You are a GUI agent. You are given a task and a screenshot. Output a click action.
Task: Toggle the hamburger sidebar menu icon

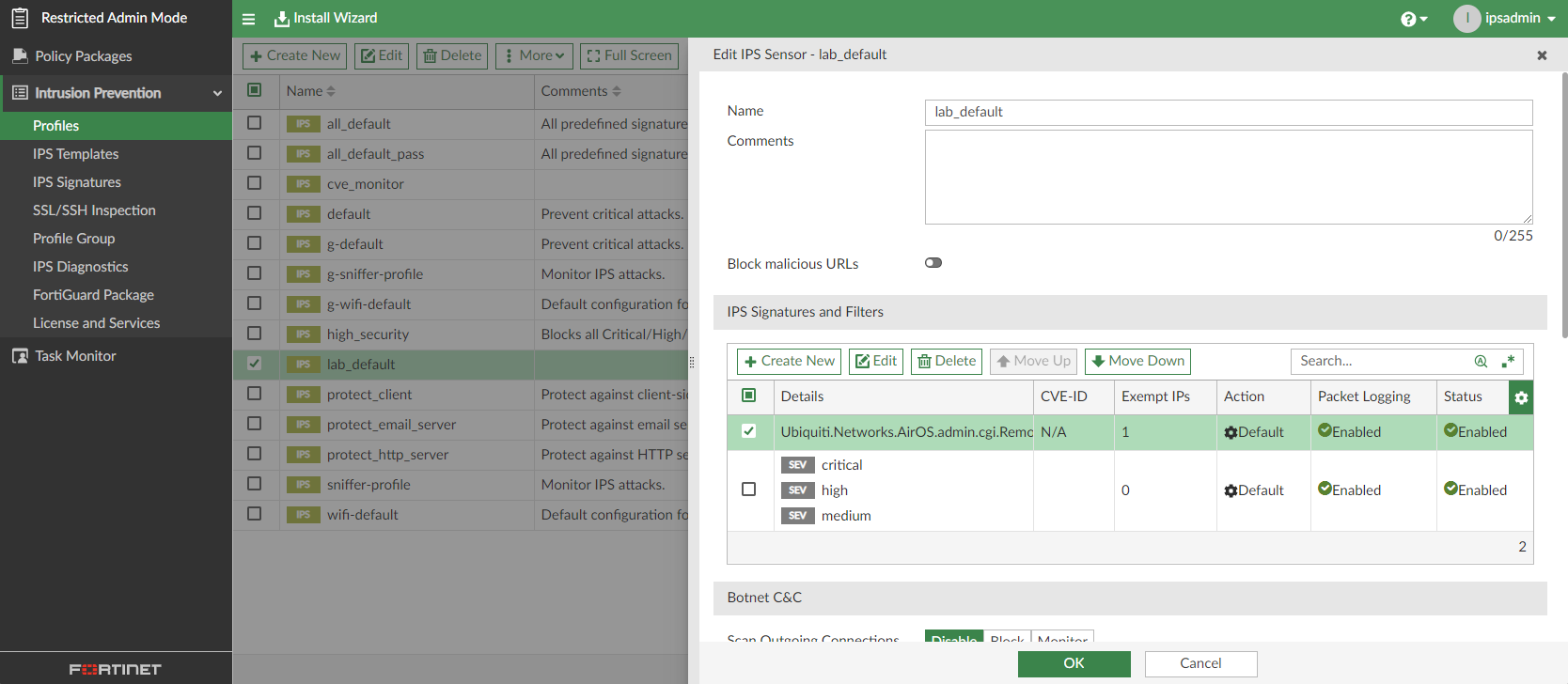pyautogui.click(x=248, y=19)
